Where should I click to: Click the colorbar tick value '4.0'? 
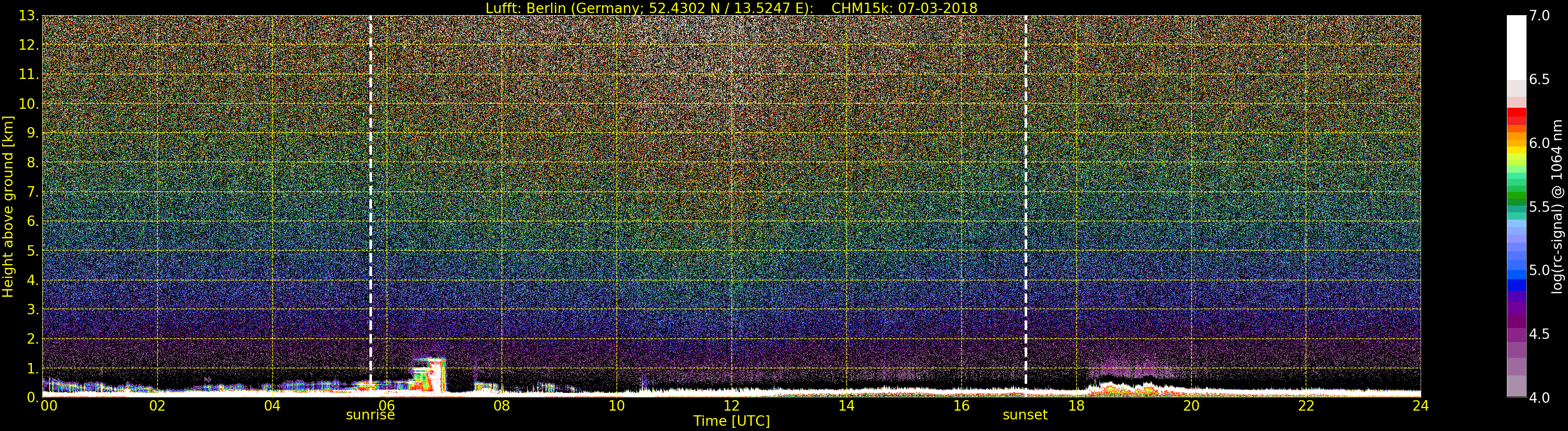point(1540,398)
